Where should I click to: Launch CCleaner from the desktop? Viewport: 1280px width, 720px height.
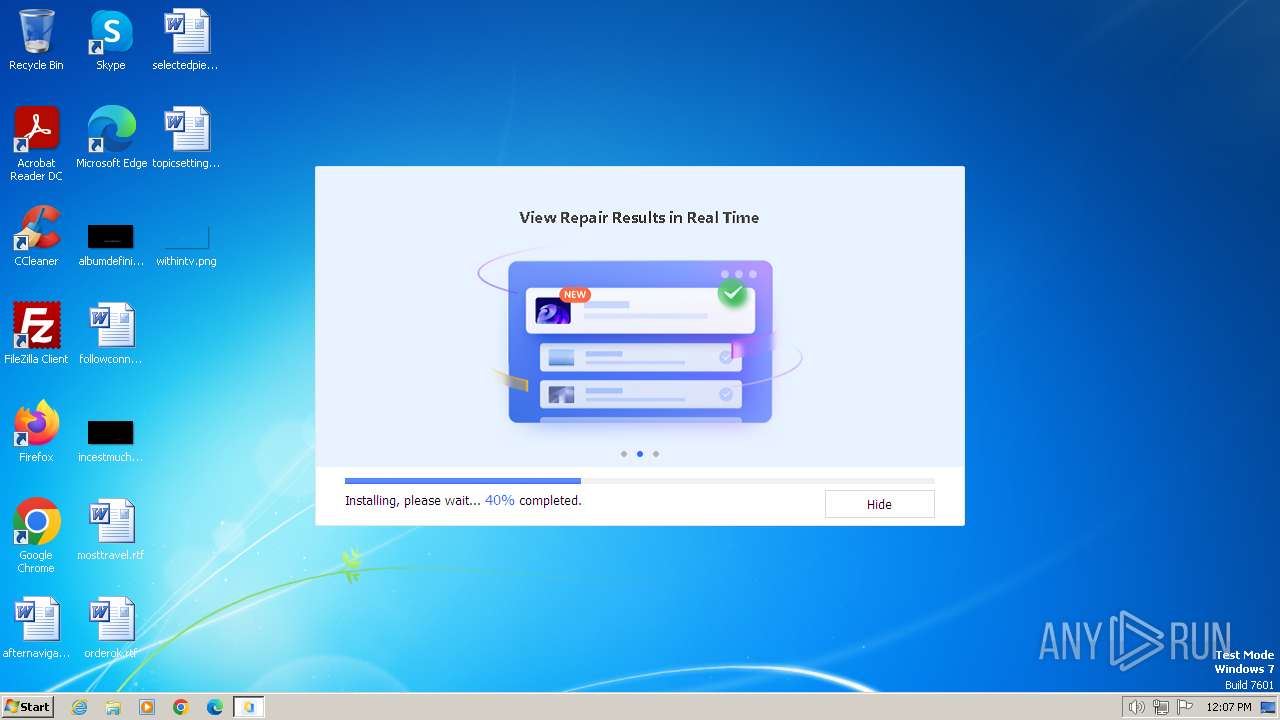click(36, 236)
